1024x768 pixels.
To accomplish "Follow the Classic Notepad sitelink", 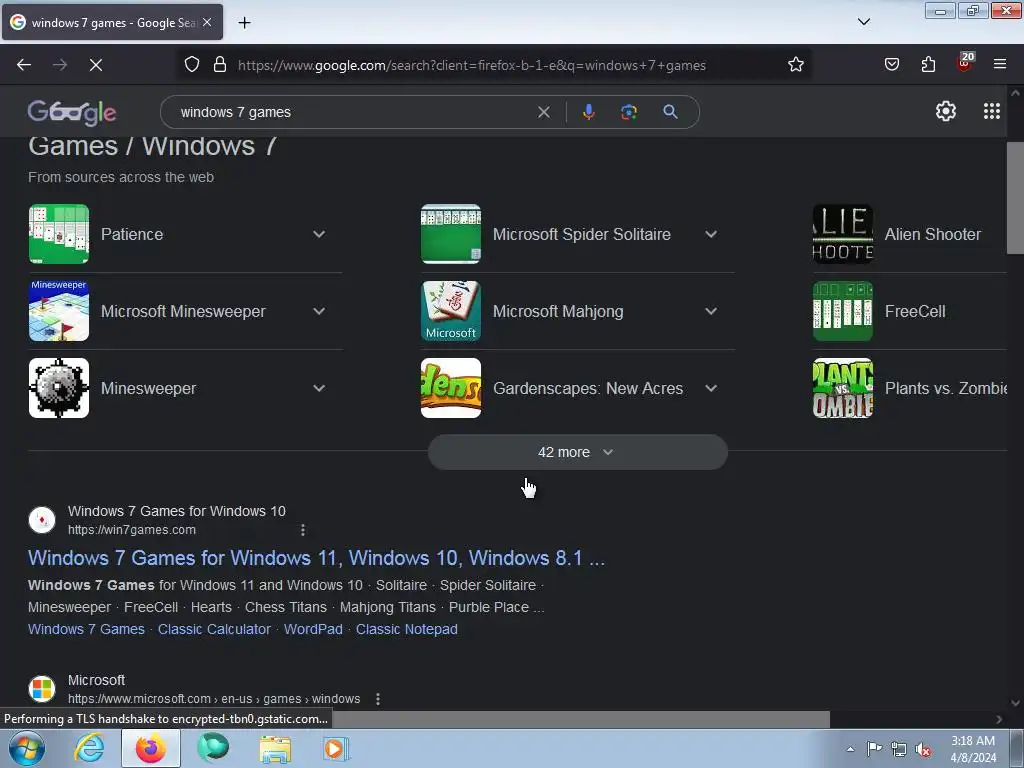I will tap(406, 629).
